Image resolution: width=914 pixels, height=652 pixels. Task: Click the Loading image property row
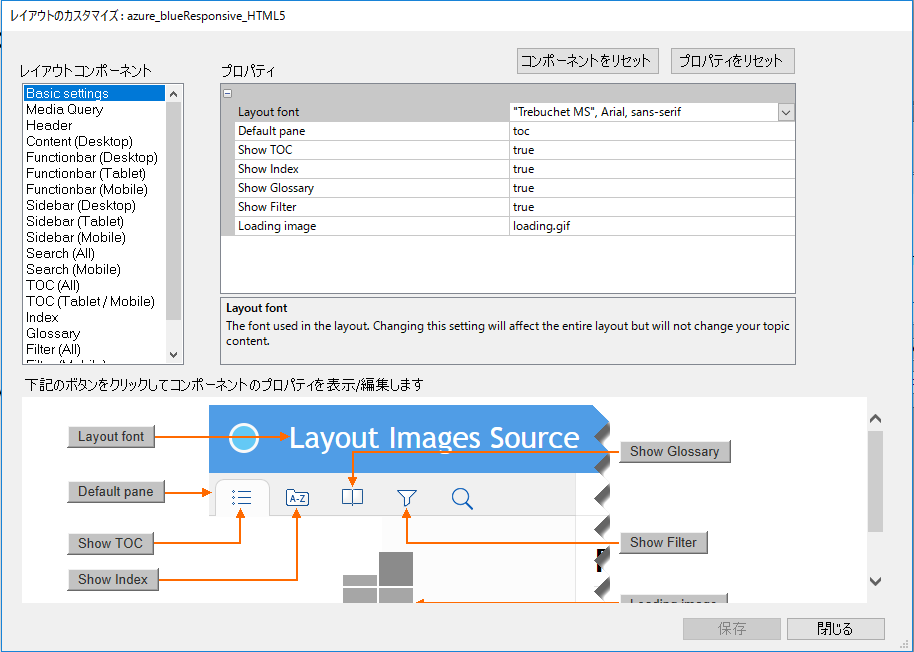[x=277, y=226]
